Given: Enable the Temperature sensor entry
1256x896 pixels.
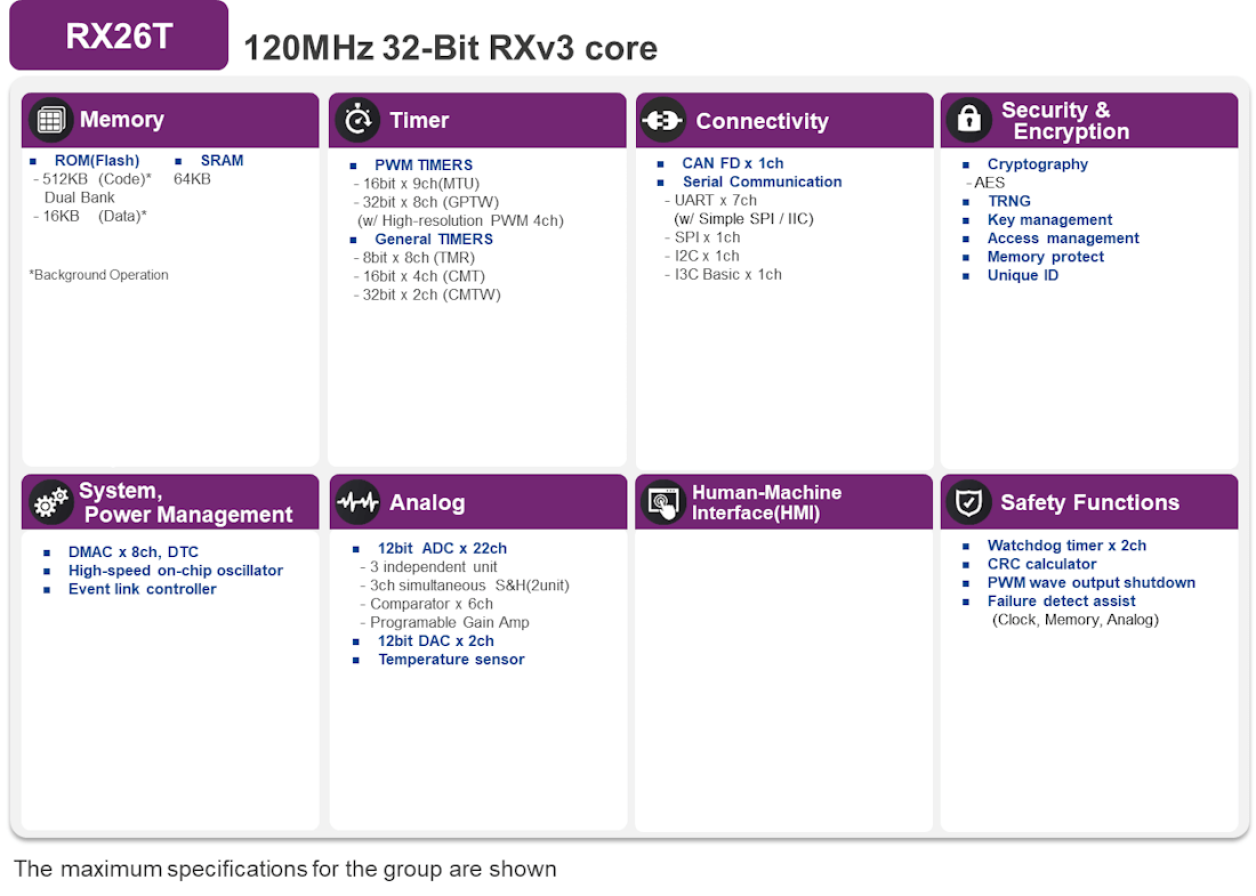Looking at the screenshot, I should pos(451,659).
